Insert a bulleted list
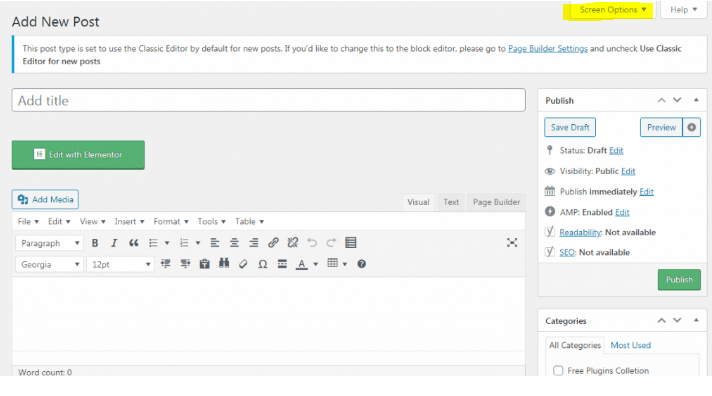712x396 pixels. pyautogui.click(x=153, y=243)
